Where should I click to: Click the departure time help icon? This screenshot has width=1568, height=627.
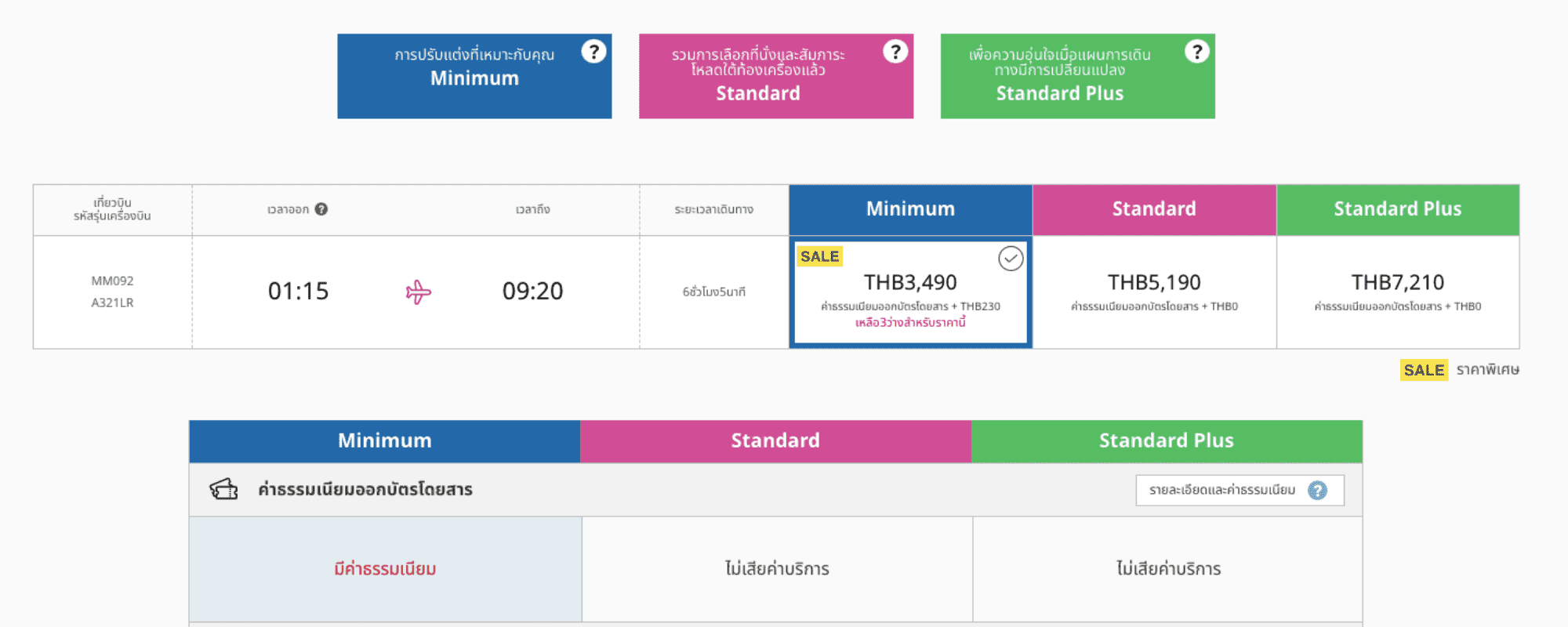[x=321, y=209]
